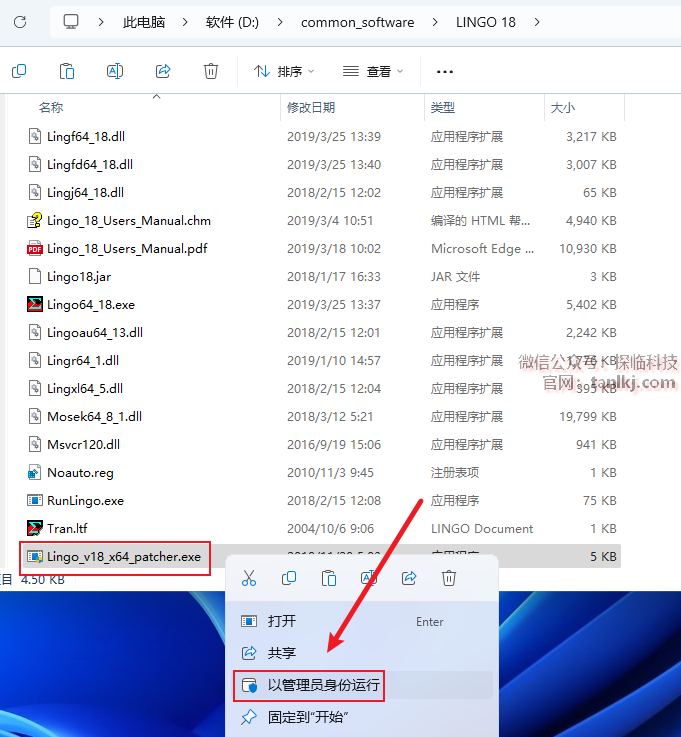Click the Lingo18.jar blank file icon
Viewport: 681px width, 737px height.
click(35, 276)
